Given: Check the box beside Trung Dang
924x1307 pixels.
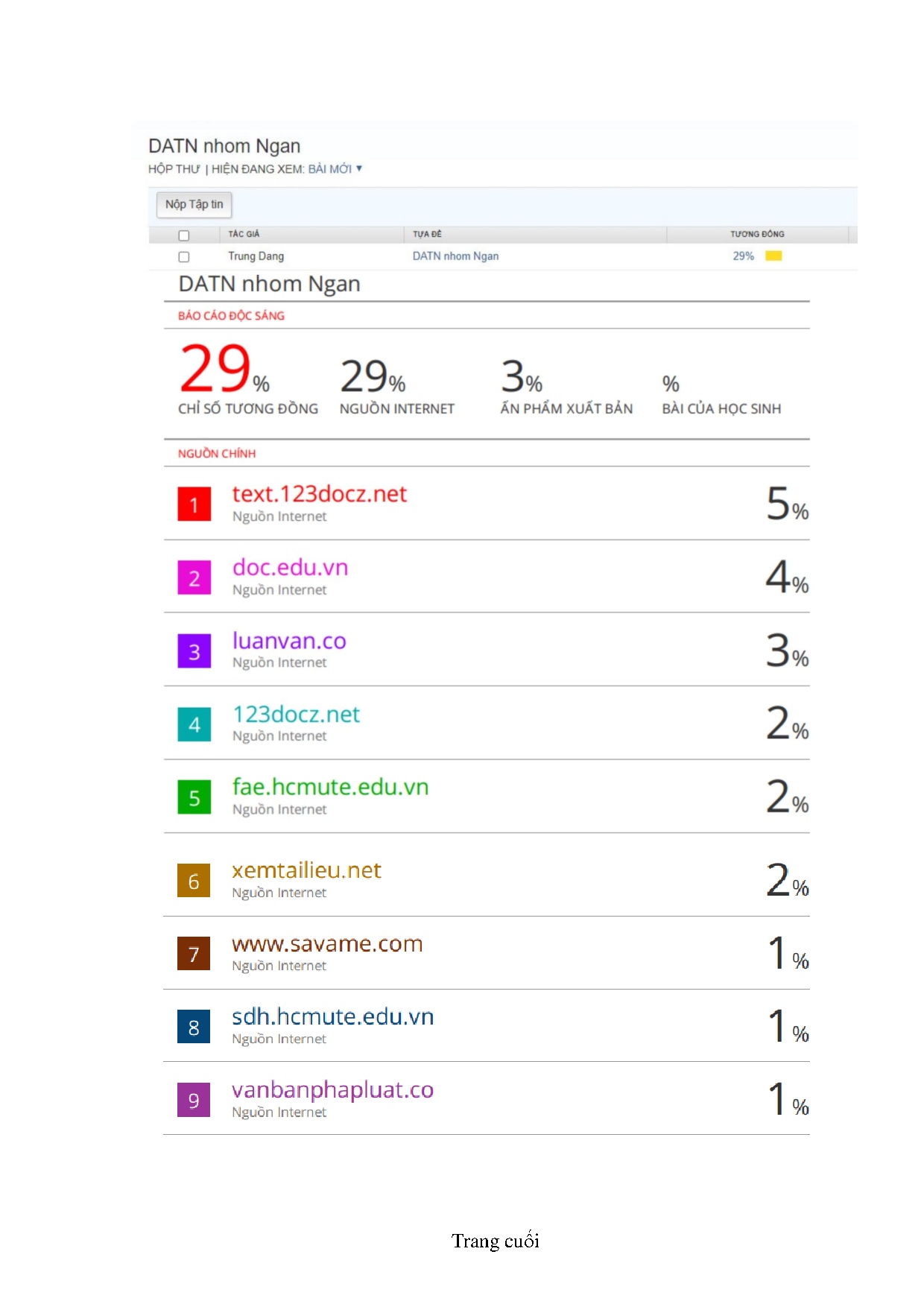Looking at the screenshot, I should coord(184,257).
